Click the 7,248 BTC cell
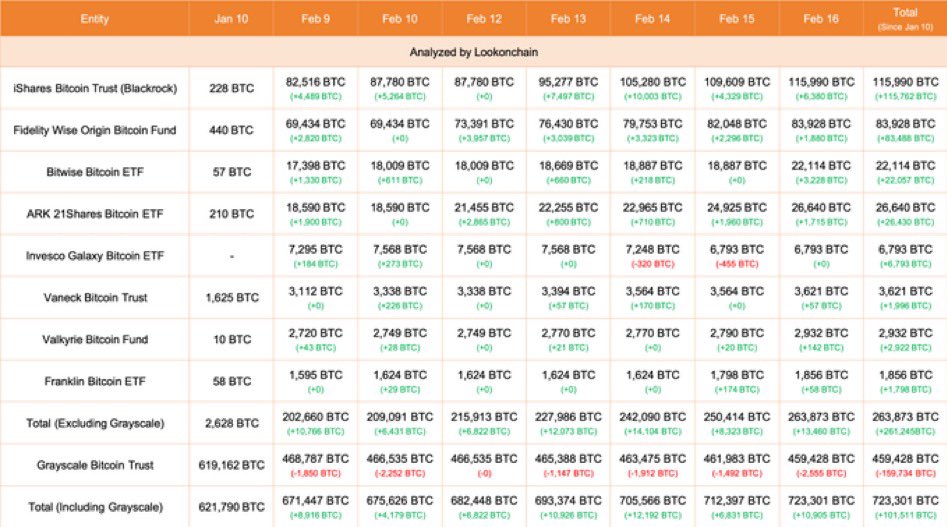The image size is (947, 527). point(652,256)
